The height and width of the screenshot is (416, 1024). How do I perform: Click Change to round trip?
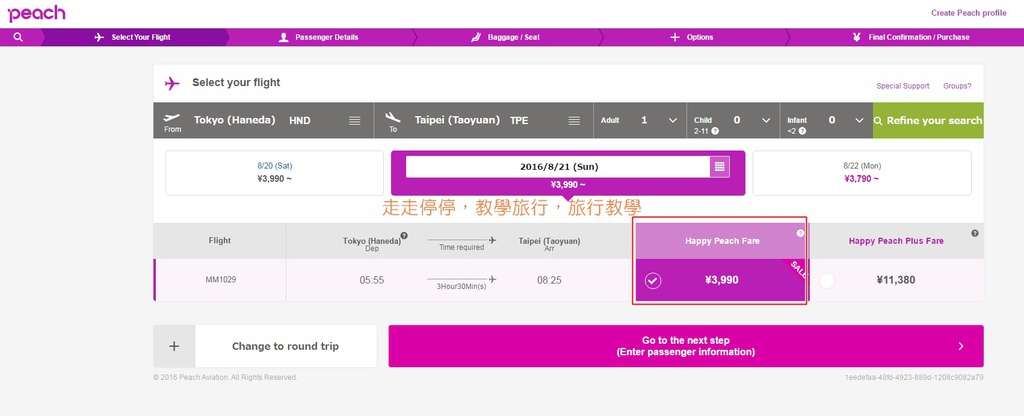click(285, 346)
